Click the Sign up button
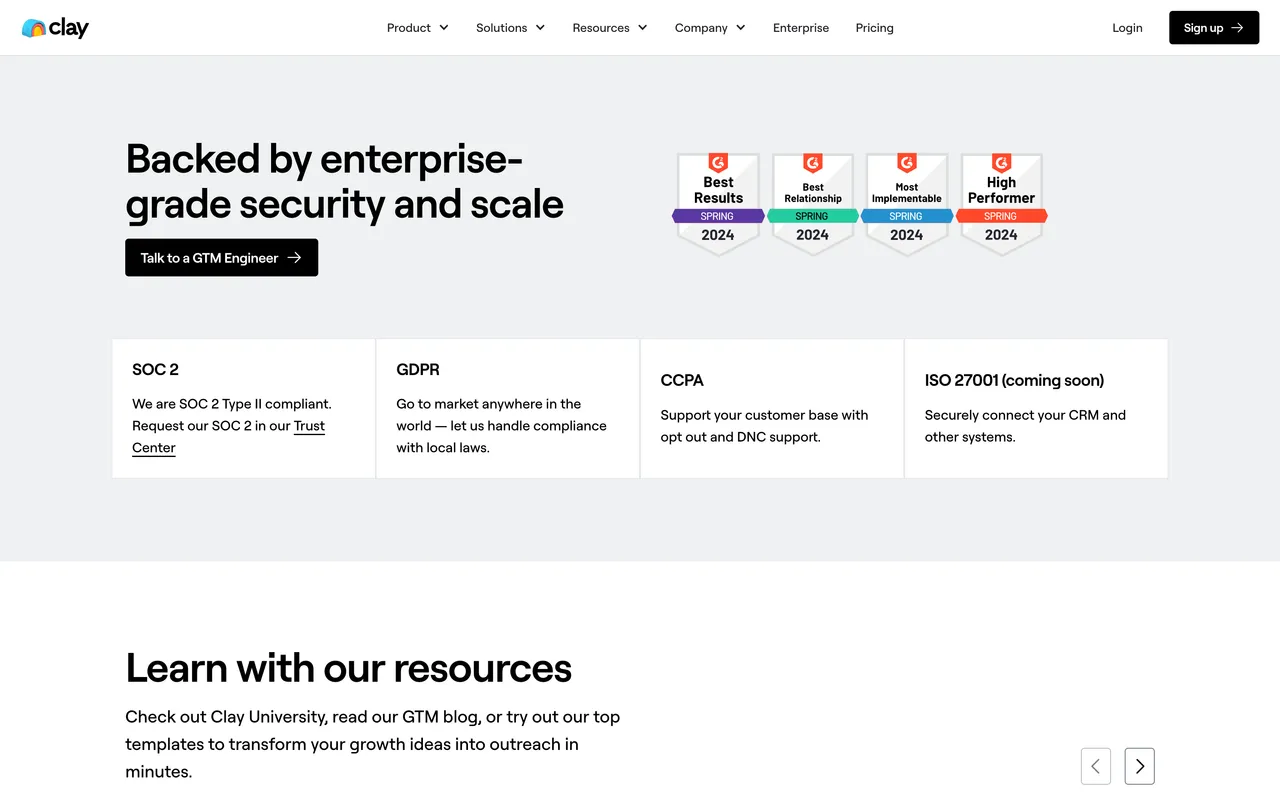 tap(1213, 28)
